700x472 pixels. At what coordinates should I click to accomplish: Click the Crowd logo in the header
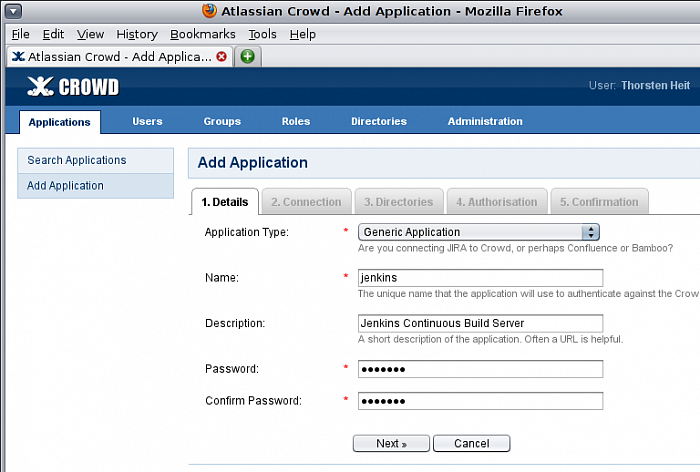click(x=73, y=86)
